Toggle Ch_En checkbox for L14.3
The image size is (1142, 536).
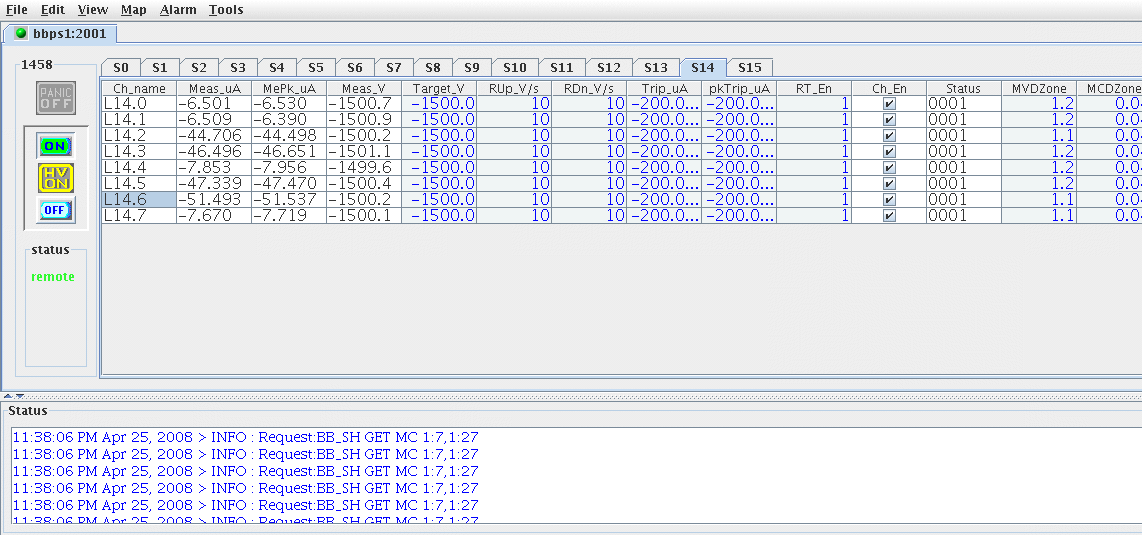pyautogui.click(x=889, y=152)
